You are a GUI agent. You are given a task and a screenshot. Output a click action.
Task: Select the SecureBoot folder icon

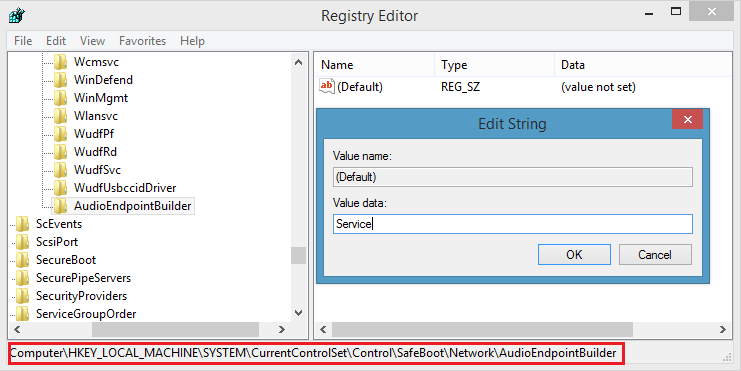pyautogui.click(x=22, y=260)
